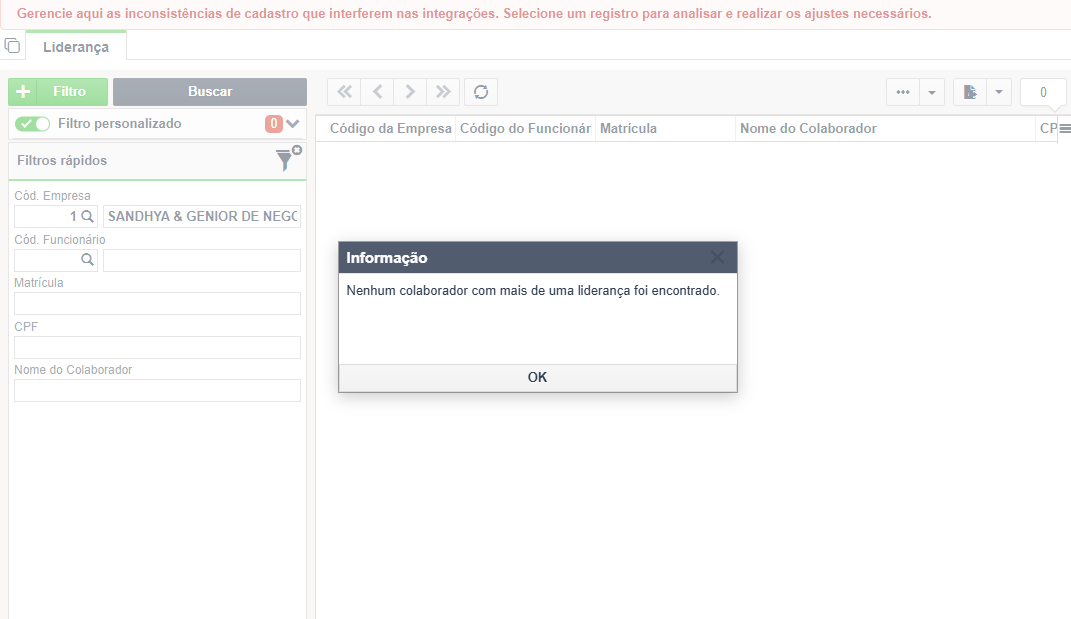Expand the Filtro personalizado chevron
The image size is (1071, 619).
(293, 124)
